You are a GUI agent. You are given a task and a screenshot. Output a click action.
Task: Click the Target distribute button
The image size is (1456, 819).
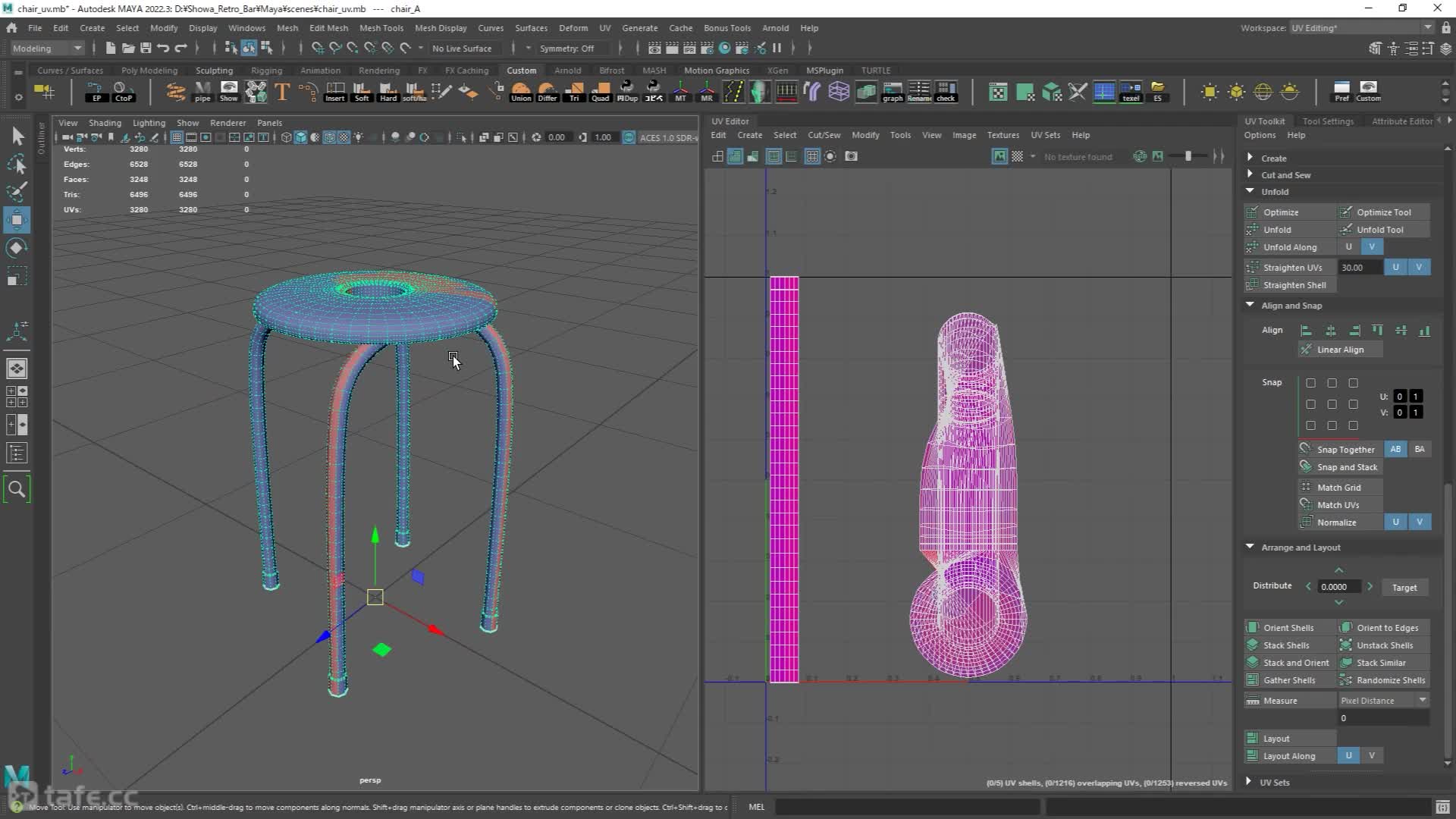[1404, 588]
